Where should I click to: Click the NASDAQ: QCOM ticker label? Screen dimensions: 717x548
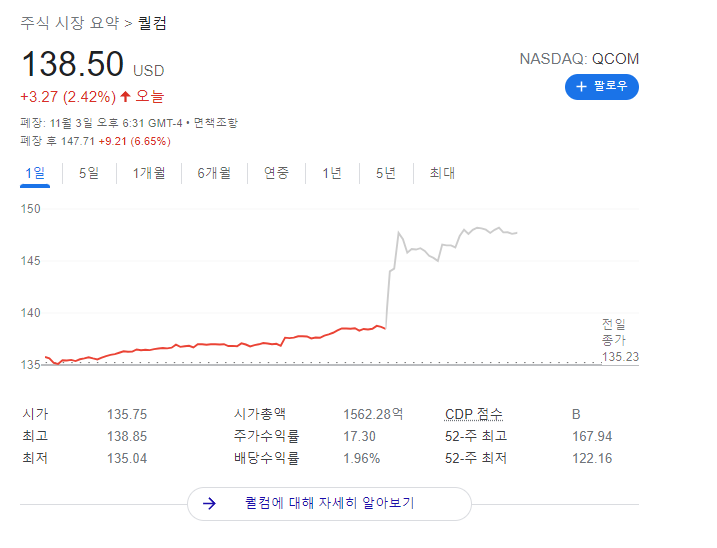[x=579, y=59]
